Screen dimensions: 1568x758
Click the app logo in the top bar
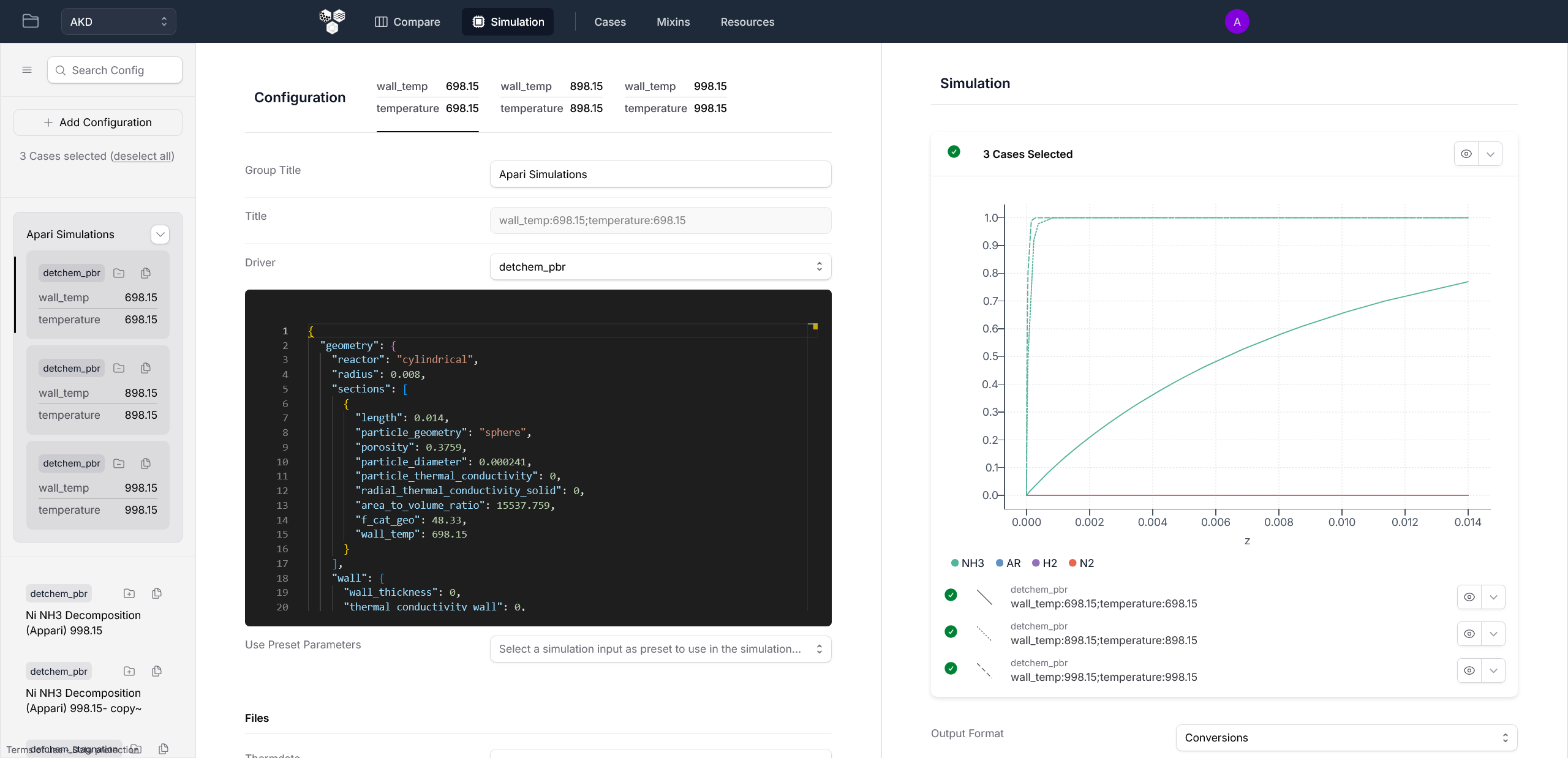tap(332, 21)
